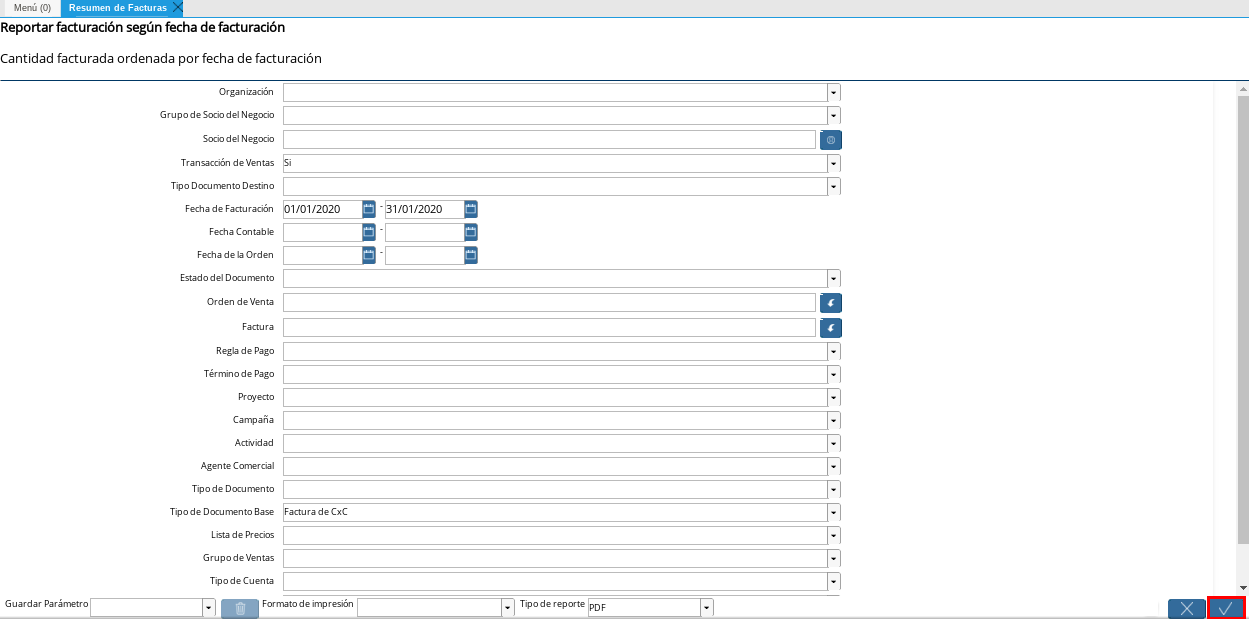Open calendar for Fecha de la Orden start date
Image resolution: width=1249 pixels, height=619 pixels.
coord(369,255)
